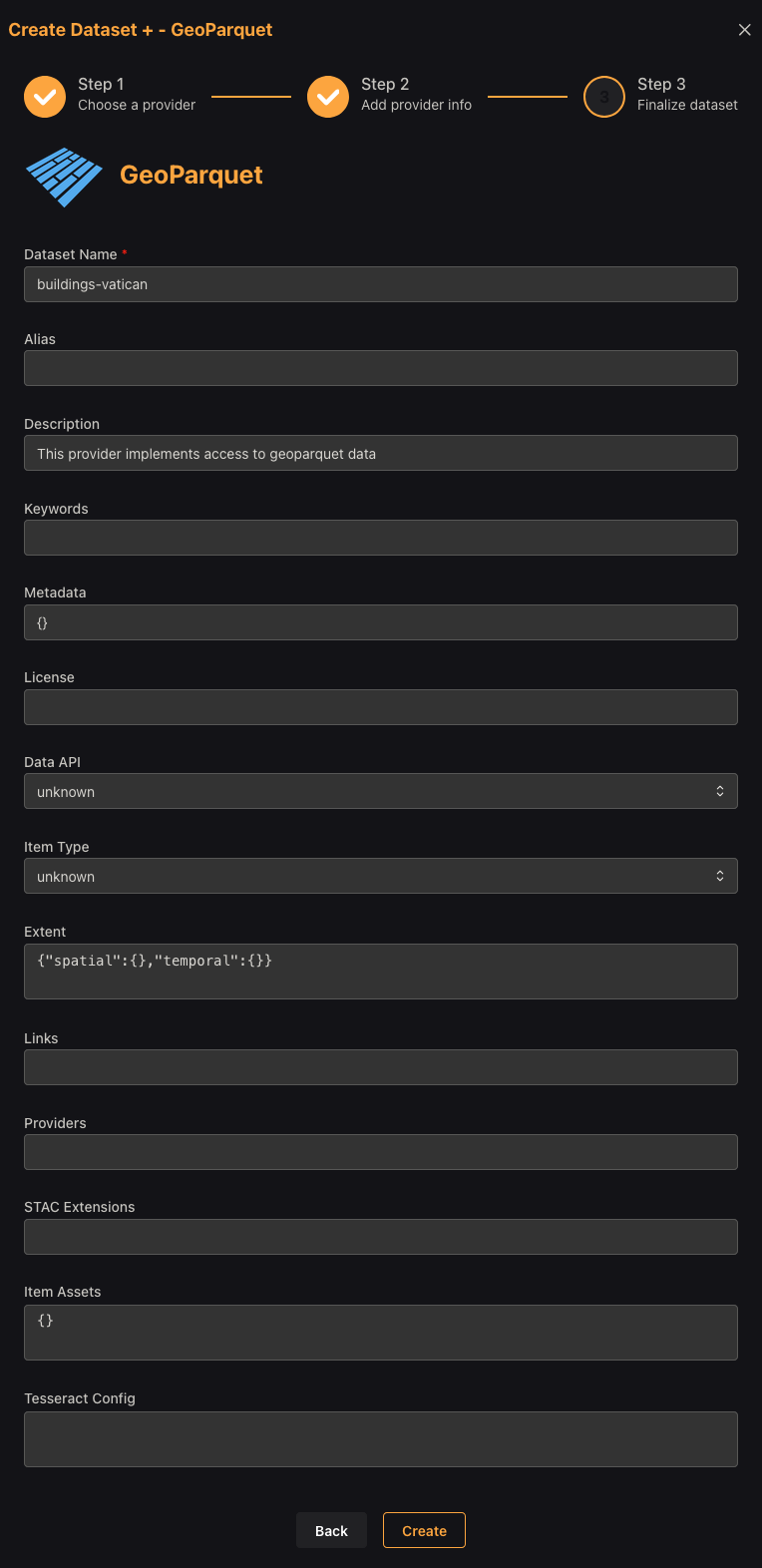
Task: Click the Create button
Action: pyautogui.click(x=424, y=1530)
